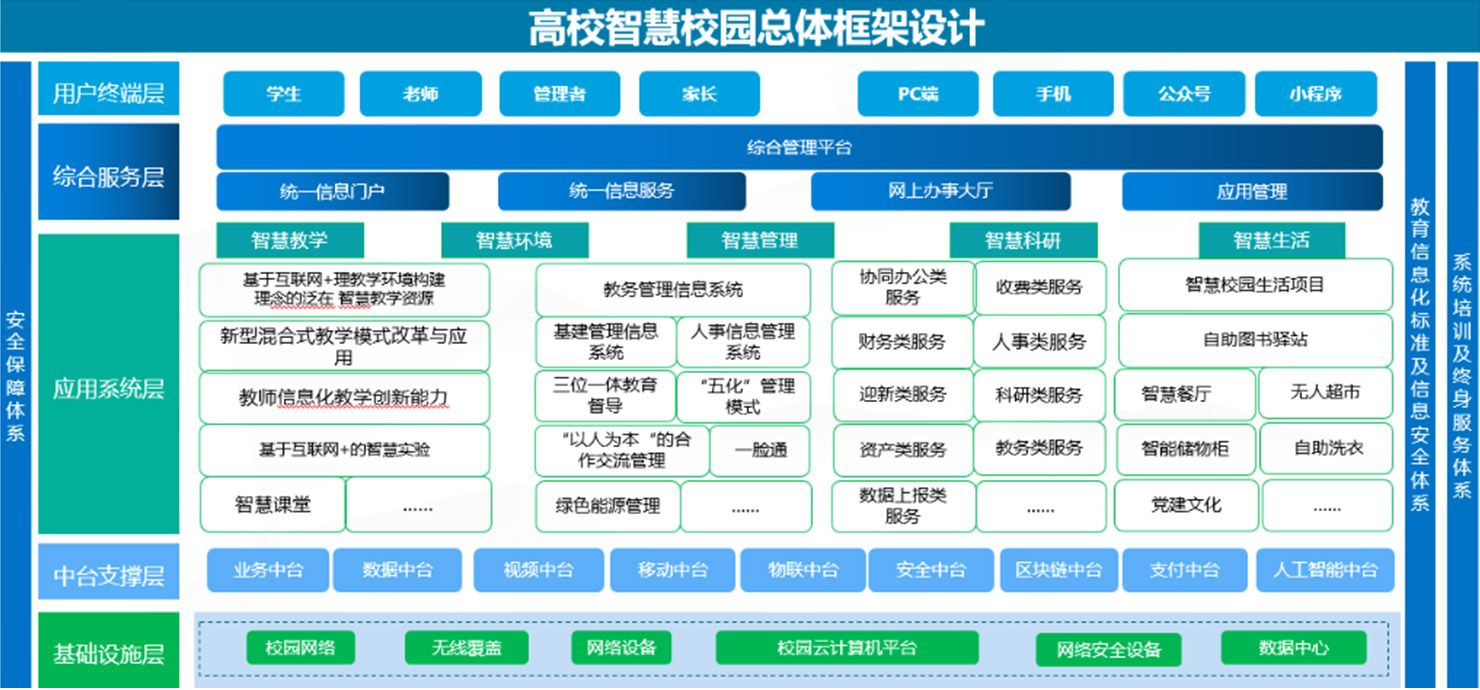Viewport: 1480px width, 690px height.
Task: Select the 校园云计算机平台 green box
Action: [x=847, y=647]
